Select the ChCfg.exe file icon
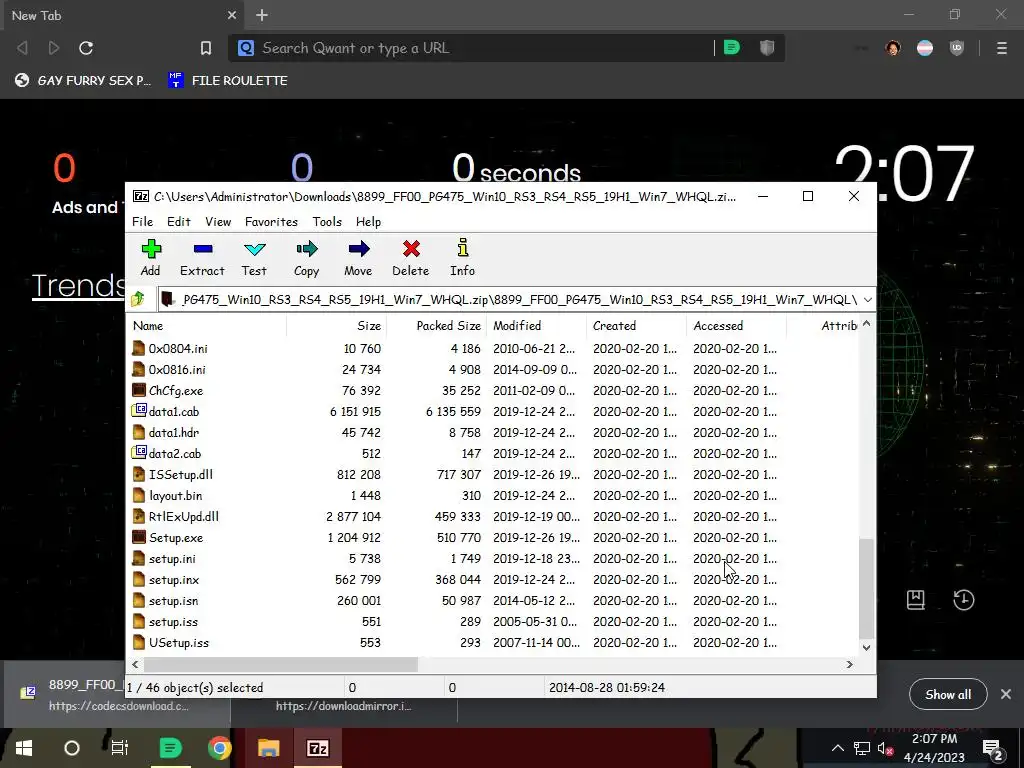 click(x=138, y=390)
